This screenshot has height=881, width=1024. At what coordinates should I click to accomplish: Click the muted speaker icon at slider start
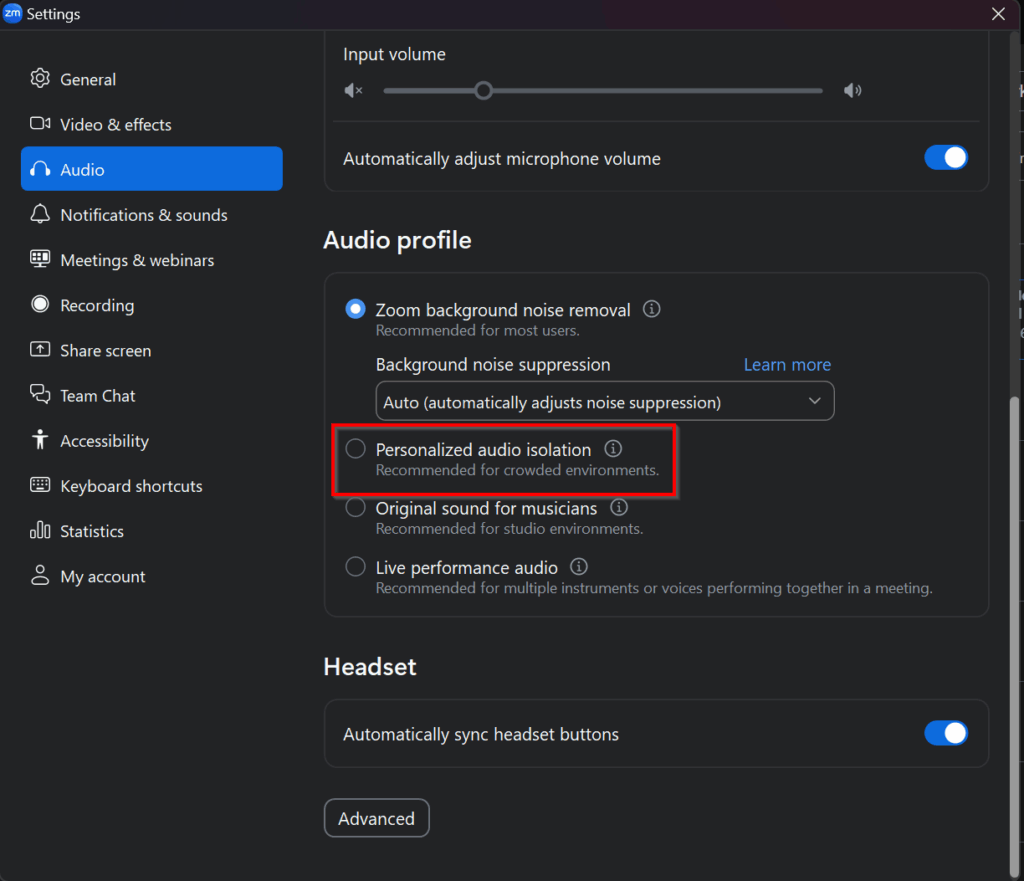353,91
